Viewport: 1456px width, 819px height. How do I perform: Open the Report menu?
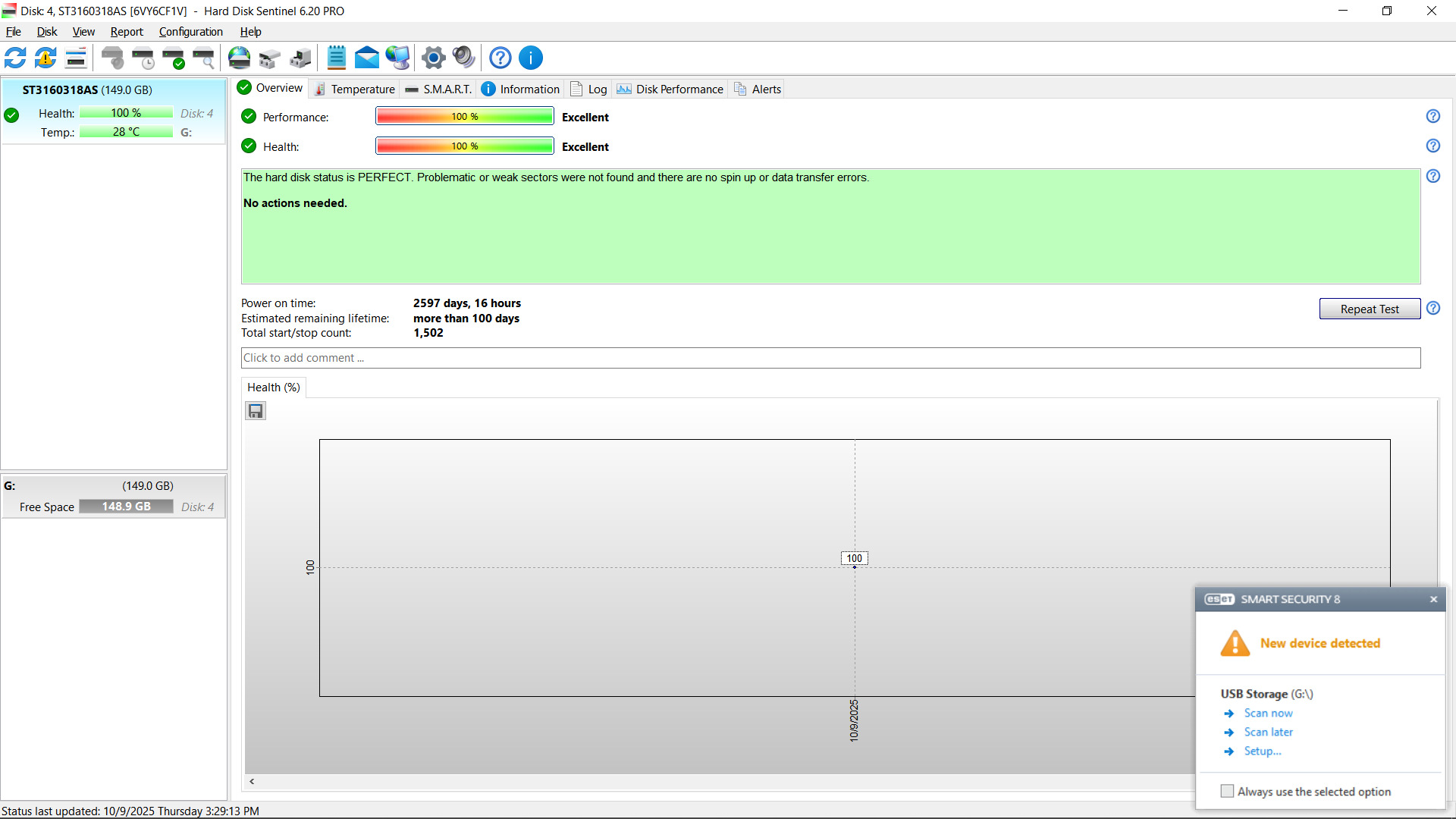126,32
